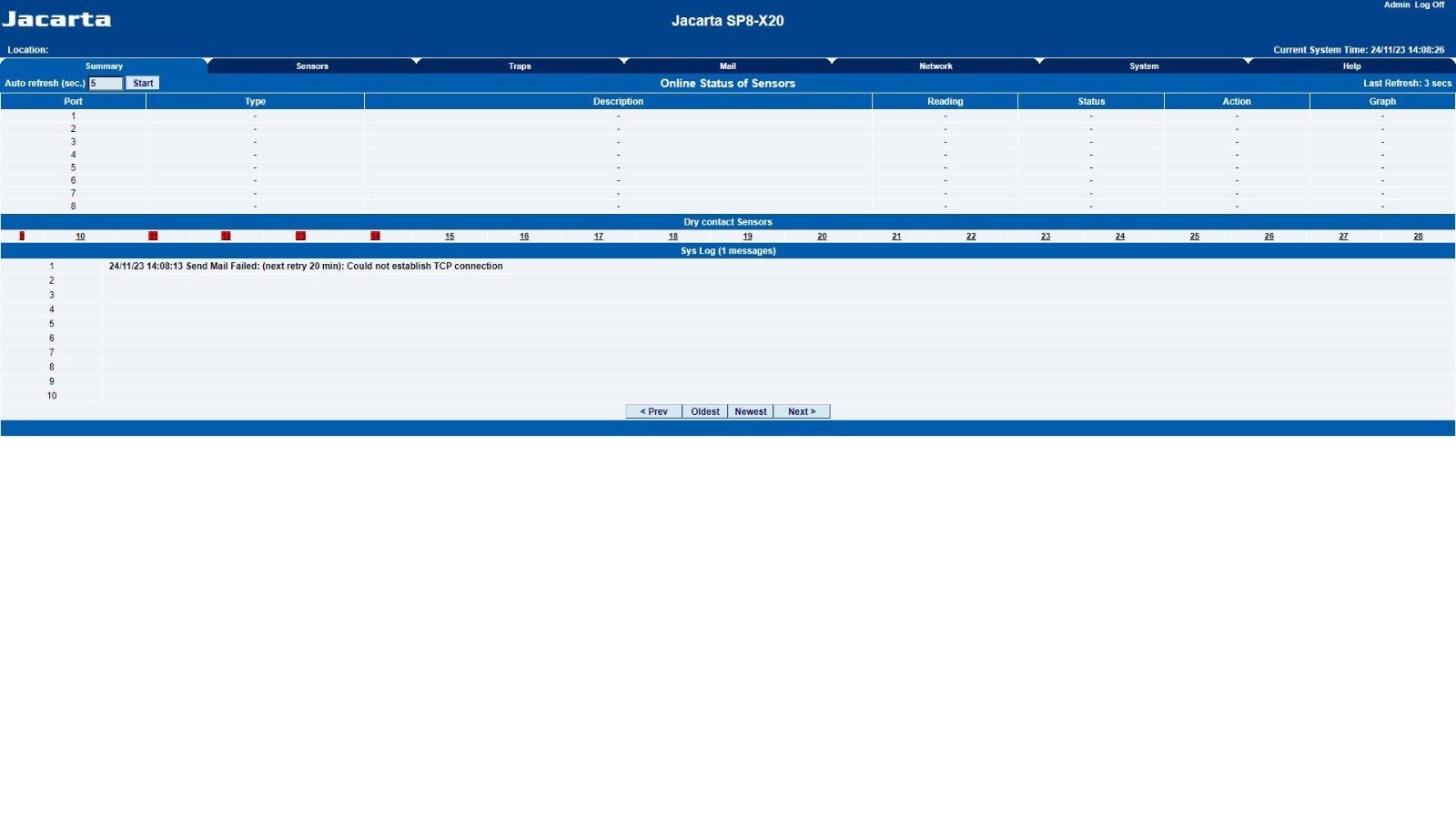
Task: Open the Help tab
Action: coord(1352,66)
